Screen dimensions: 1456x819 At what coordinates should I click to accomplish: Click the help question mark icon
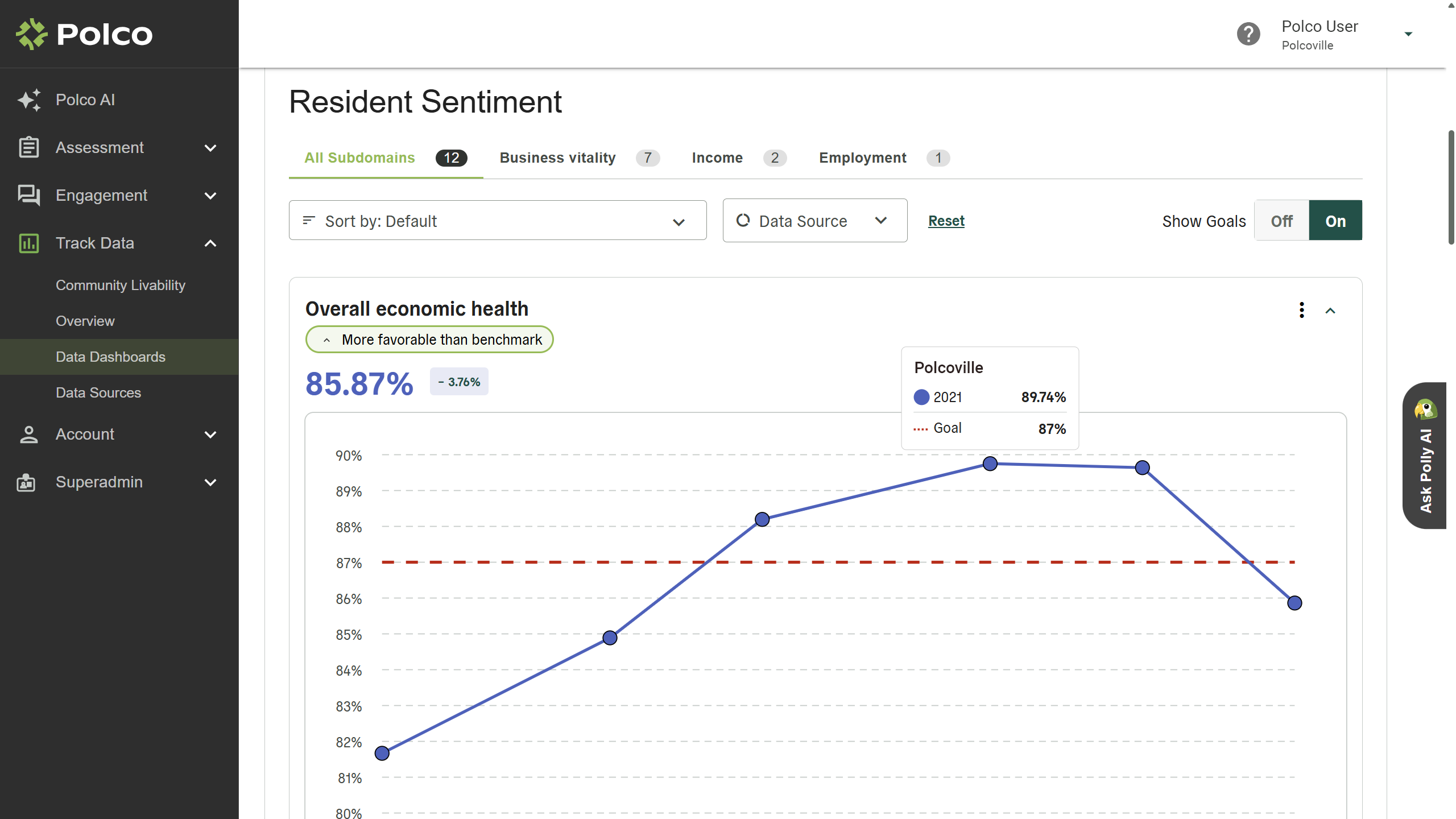[1248, 34]
